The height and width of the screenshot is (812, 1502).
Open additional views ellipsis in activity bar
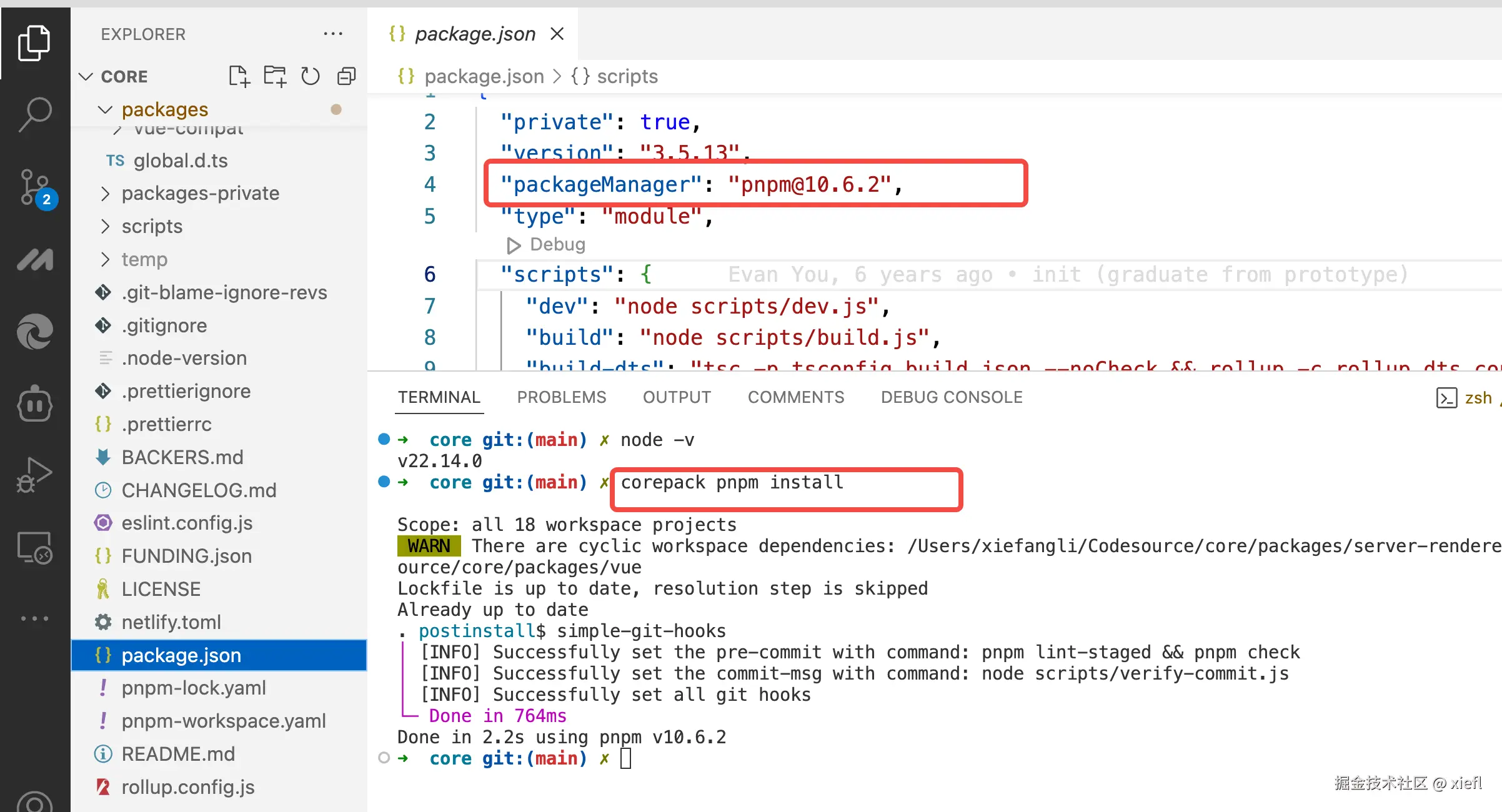35,618
